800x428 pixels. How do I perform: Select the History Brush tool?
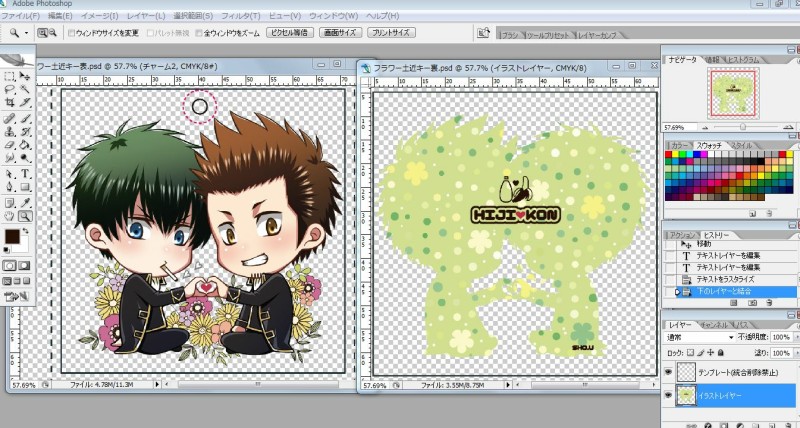25,132
